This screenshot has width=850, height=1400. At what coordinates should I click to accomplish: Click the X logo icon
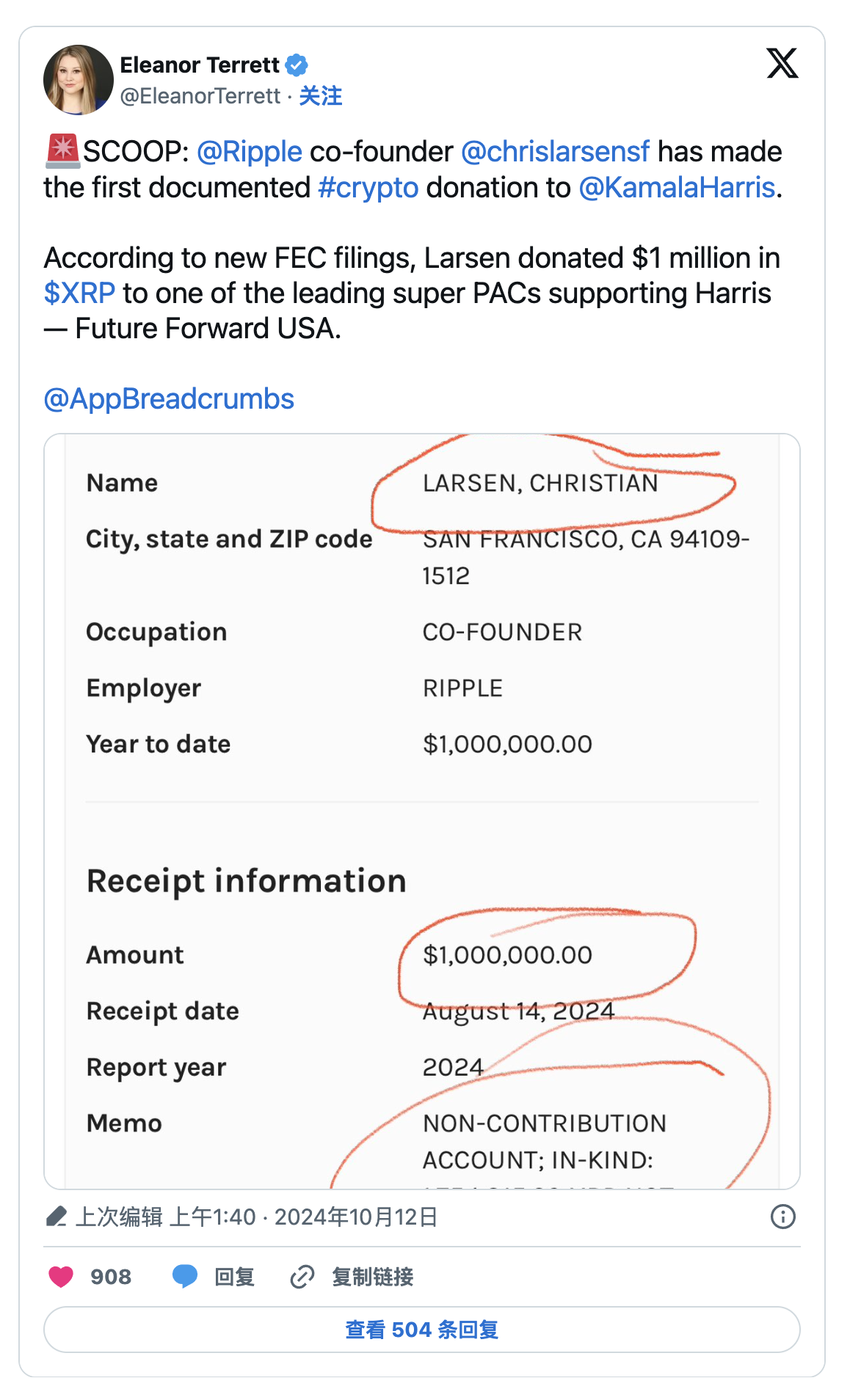782,63
